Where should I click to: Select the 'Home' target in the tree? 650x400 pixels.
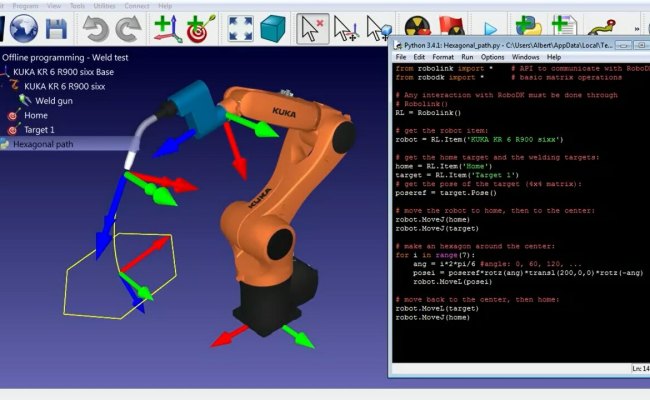pyautogui.click(x=36, y=115)
